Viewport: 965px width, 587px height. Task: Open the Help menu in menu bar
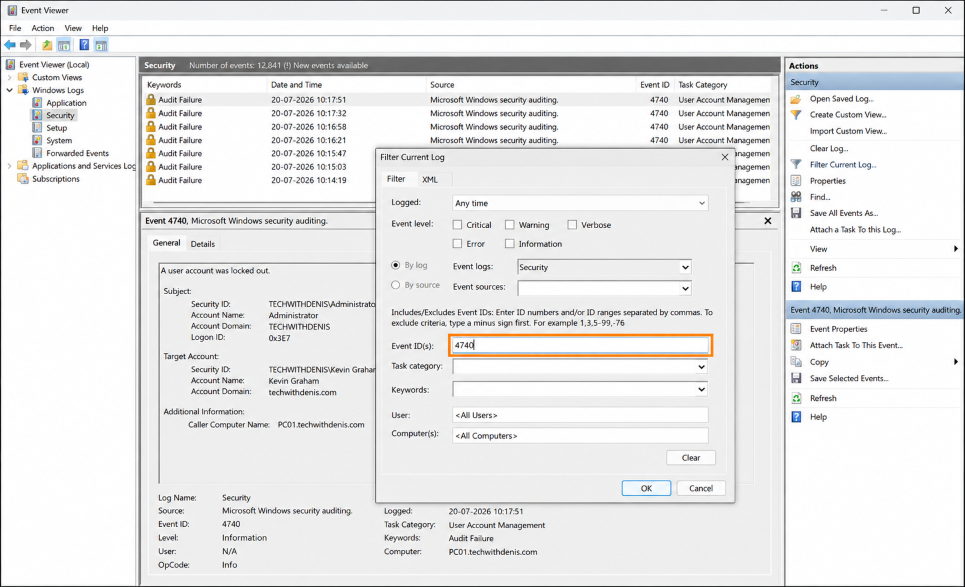pos(100,28)
